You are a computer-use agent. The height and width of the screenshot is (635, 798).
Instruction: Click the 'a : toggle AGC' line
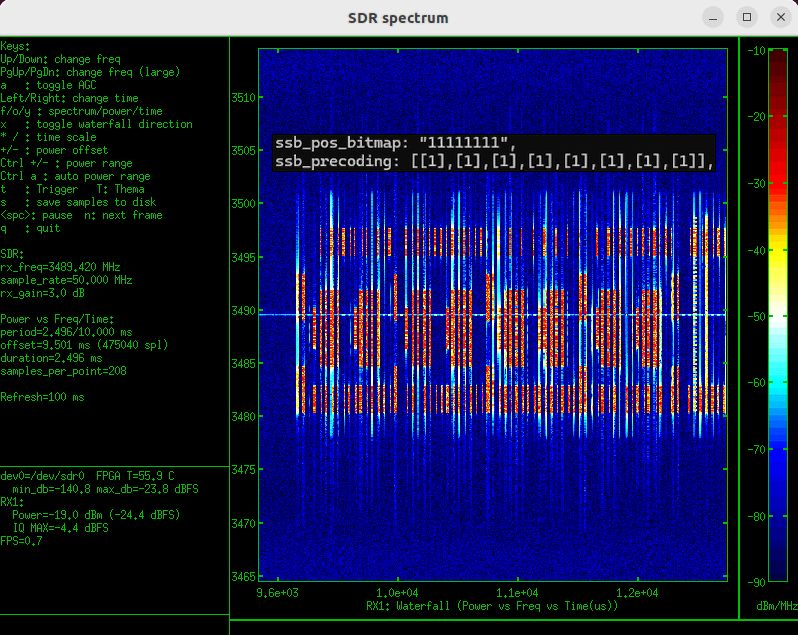(48, 85)
